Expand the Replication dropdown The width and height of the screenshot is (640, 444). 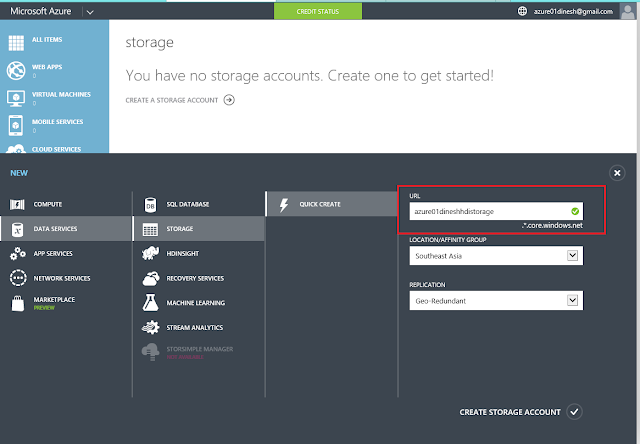[x=573, y=300]
